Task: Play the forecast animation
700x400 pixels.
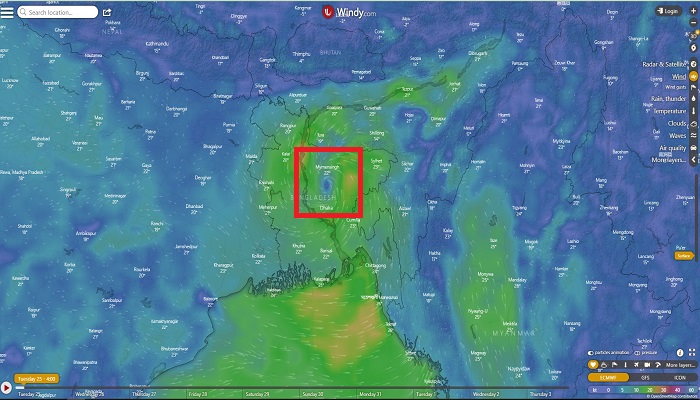Action: pyautogui.click(x=6, y=388)
